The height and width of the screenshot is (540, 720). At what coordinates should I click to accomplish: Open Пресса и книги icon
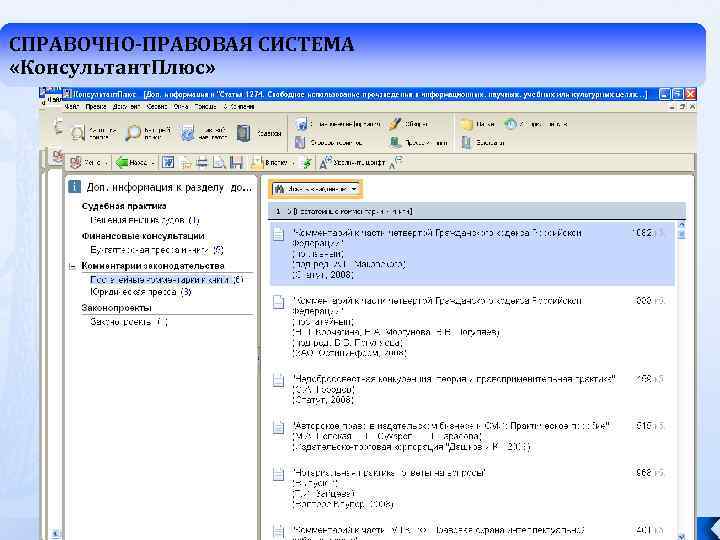(x=395, y=142)
